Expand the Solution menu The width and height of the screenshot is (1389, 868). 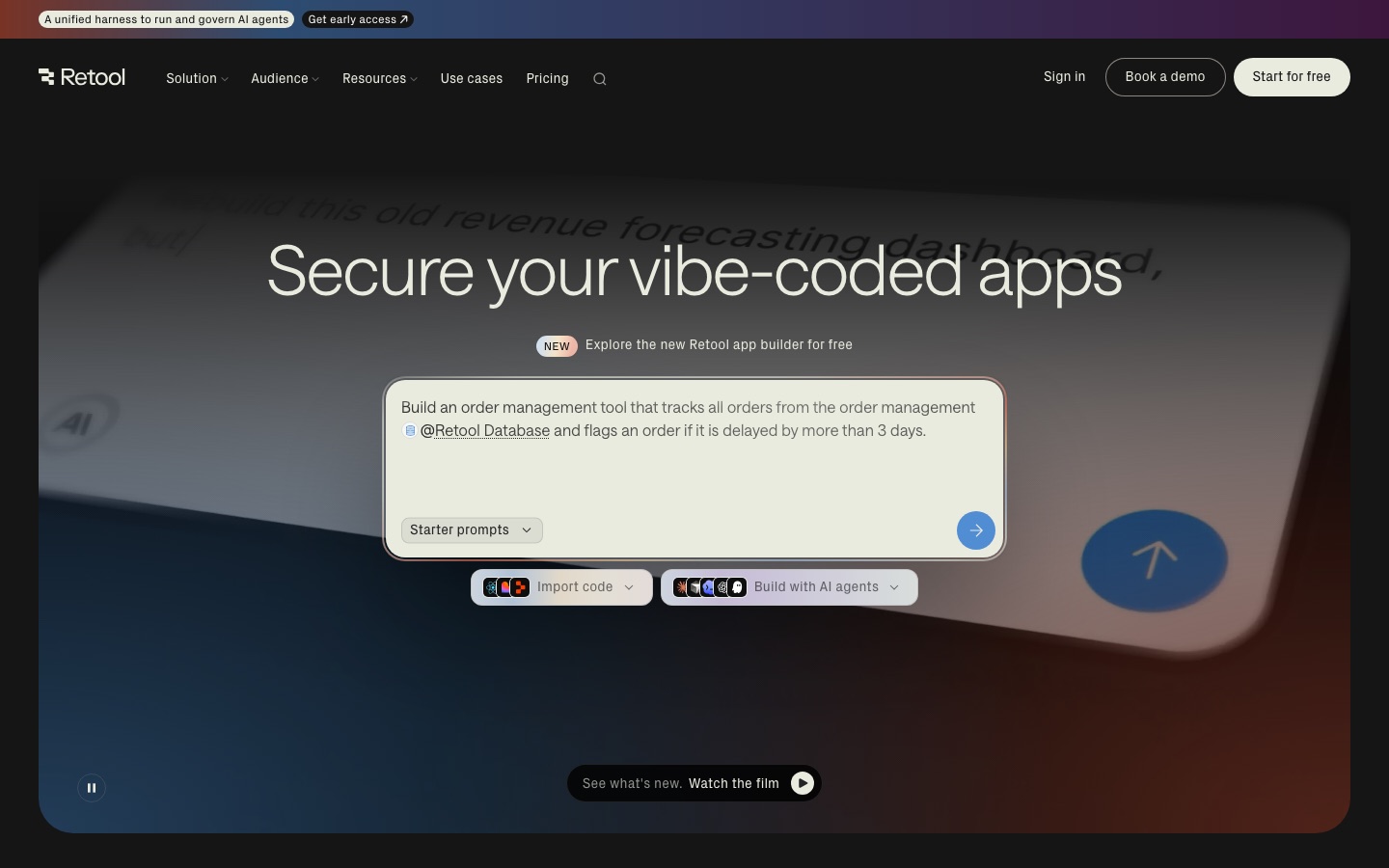197,79
